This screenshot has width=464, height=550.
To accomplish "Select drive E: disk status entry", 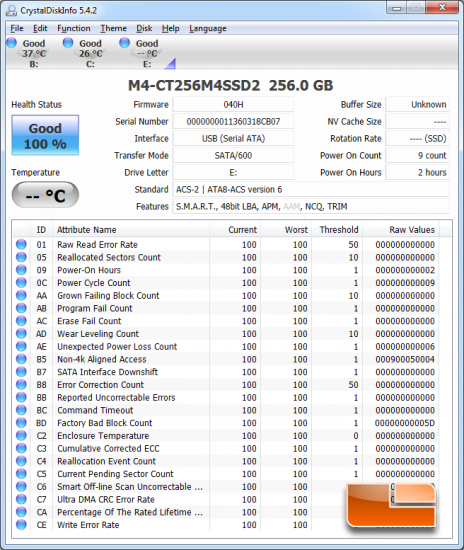I will [x=147, y=53].
